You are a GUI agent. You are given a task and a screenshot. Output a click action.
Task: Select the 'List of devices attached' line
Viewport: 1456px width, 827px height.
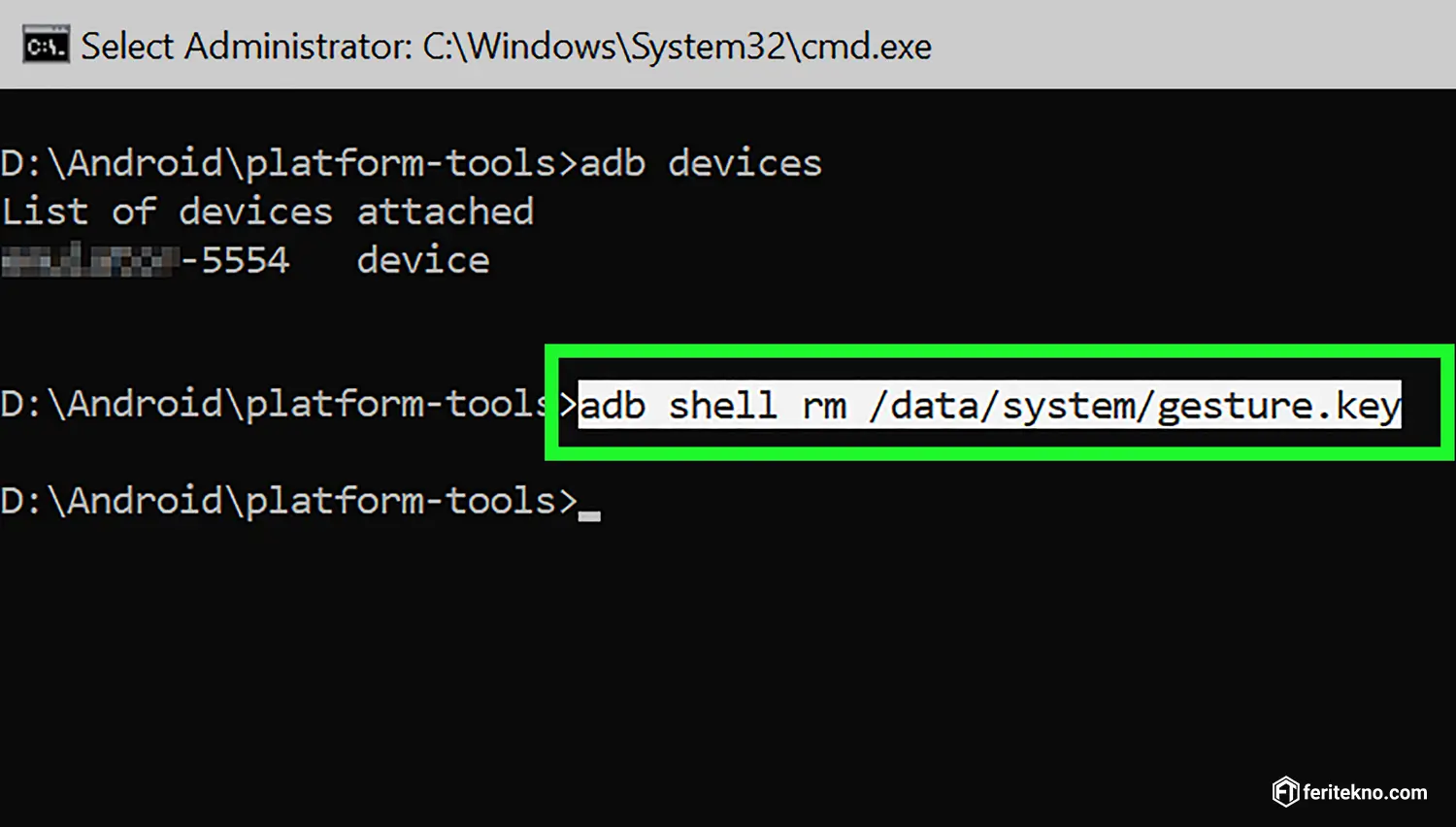point(268,212)
